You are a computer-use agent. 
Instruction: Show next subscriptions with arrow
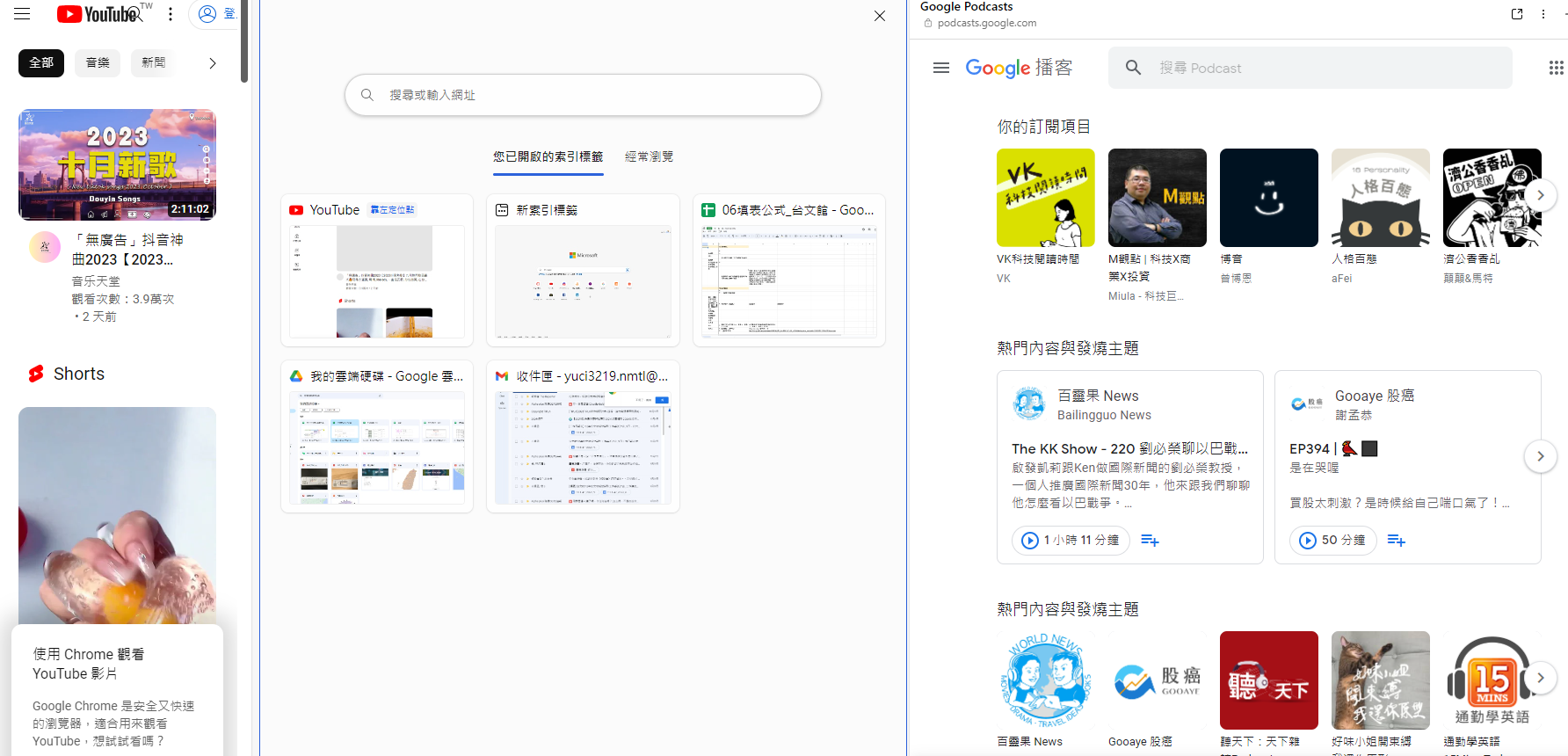[1541, 195]
